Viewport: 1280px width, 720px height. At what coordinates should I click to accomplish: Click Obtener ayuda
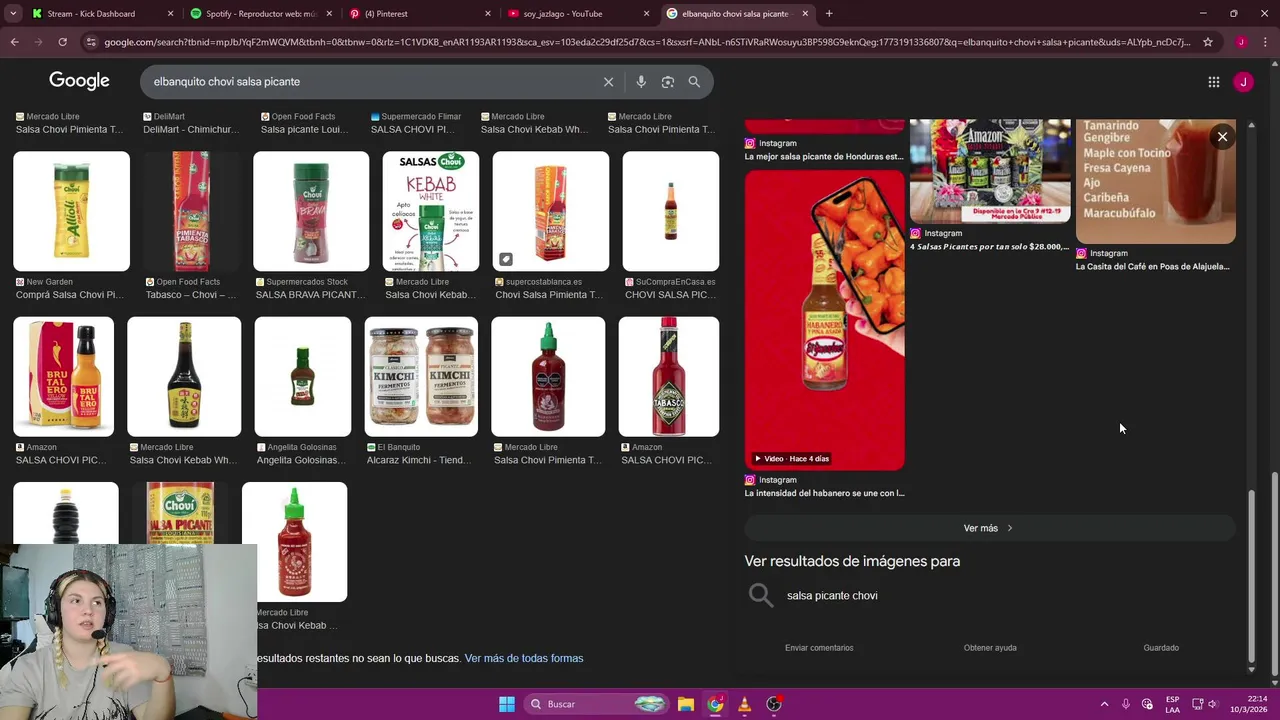pos(990,648)
